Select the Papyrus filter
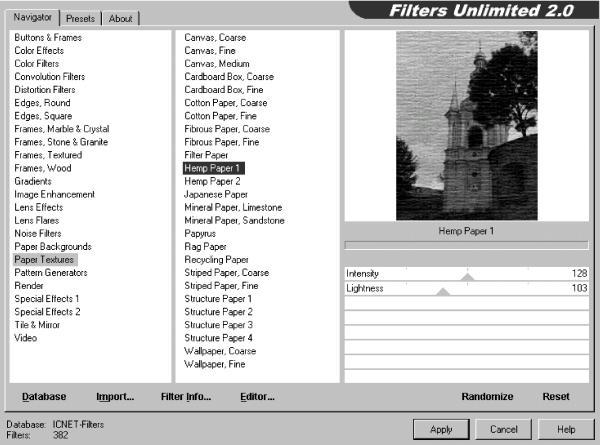The width and height of the screenshot is (600, 445). coord(202,233)
